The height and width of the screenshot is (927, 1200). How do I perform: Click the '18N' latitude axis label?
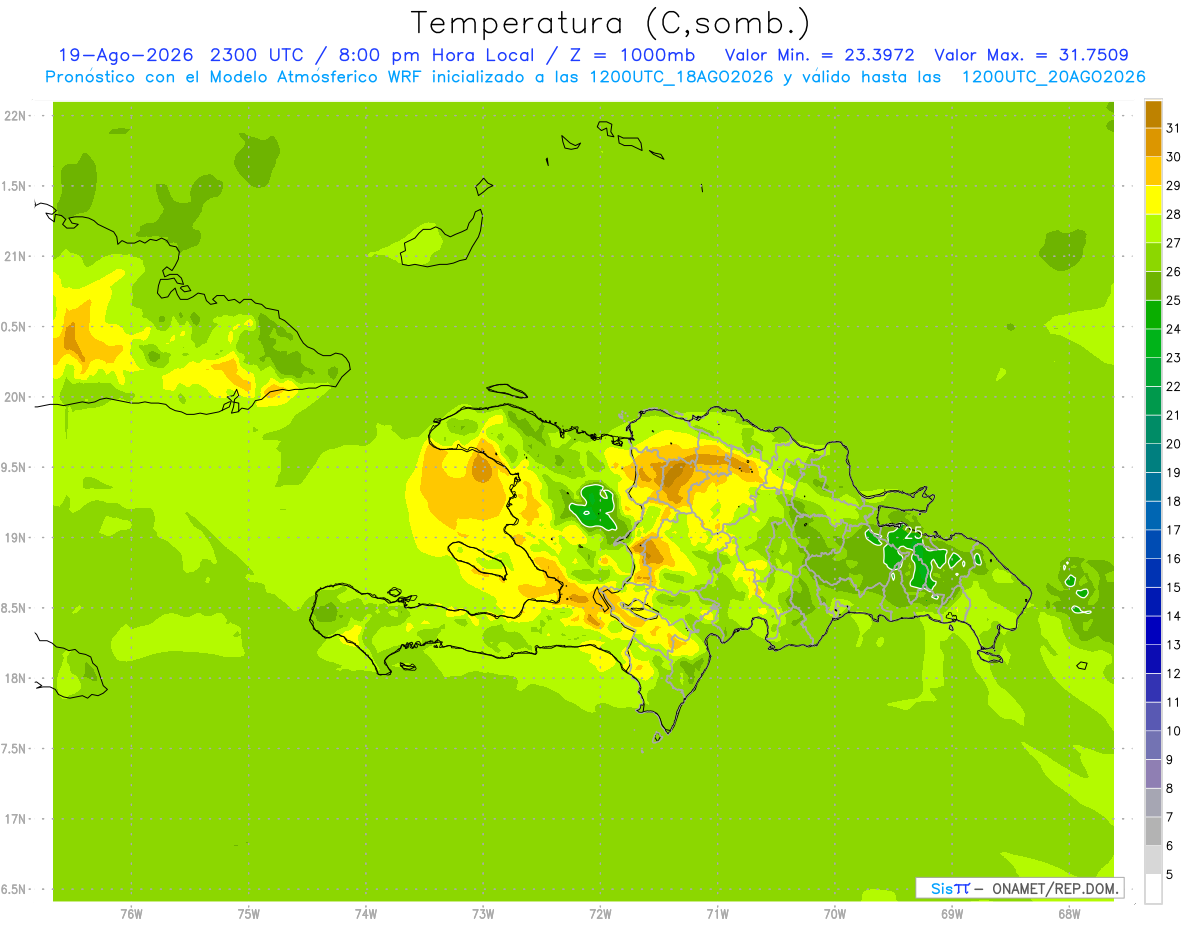point(14,679)
